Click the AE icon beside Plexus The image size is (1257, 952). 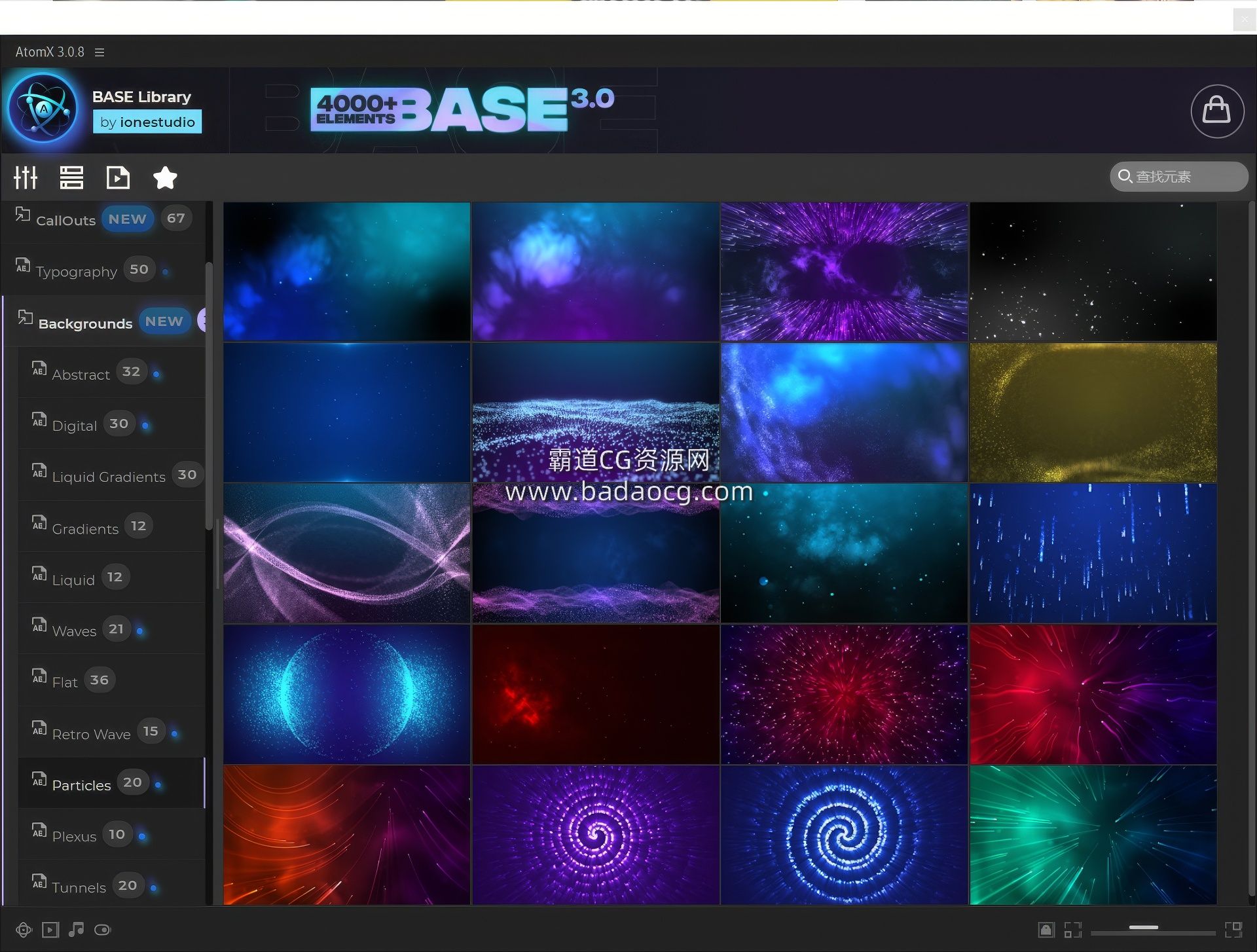[x=39, y=830]
